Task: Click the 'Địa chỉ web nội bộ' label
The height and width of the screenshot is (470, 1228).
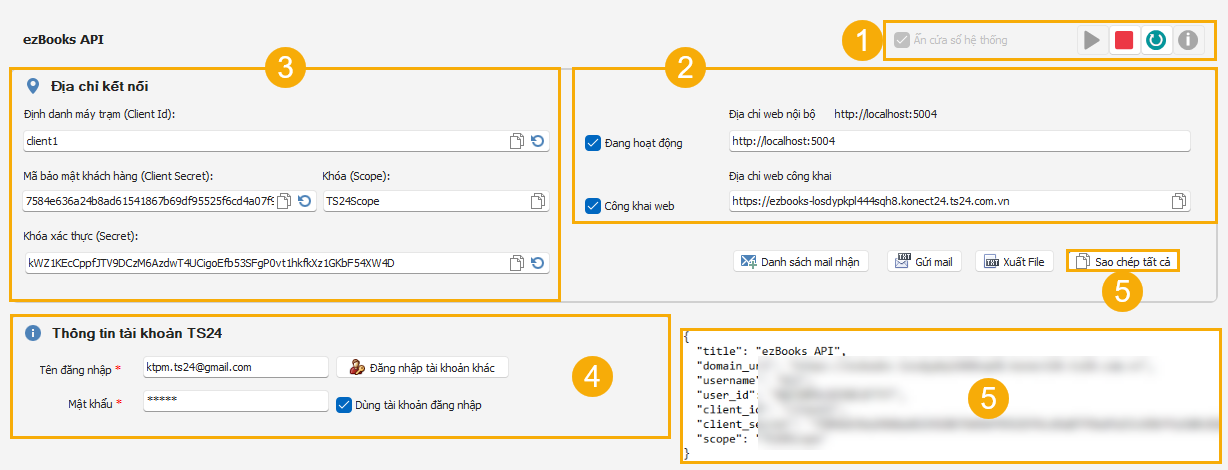Action: 773,115
